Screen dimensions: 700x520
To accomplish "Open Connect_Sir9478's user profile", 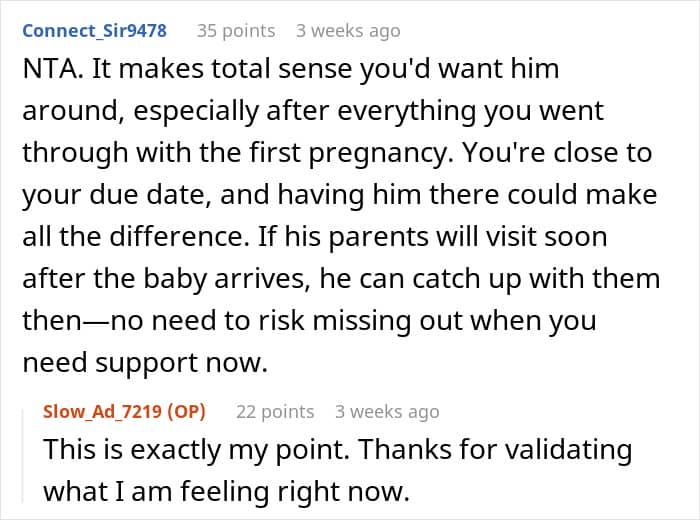I will point(94,31).
